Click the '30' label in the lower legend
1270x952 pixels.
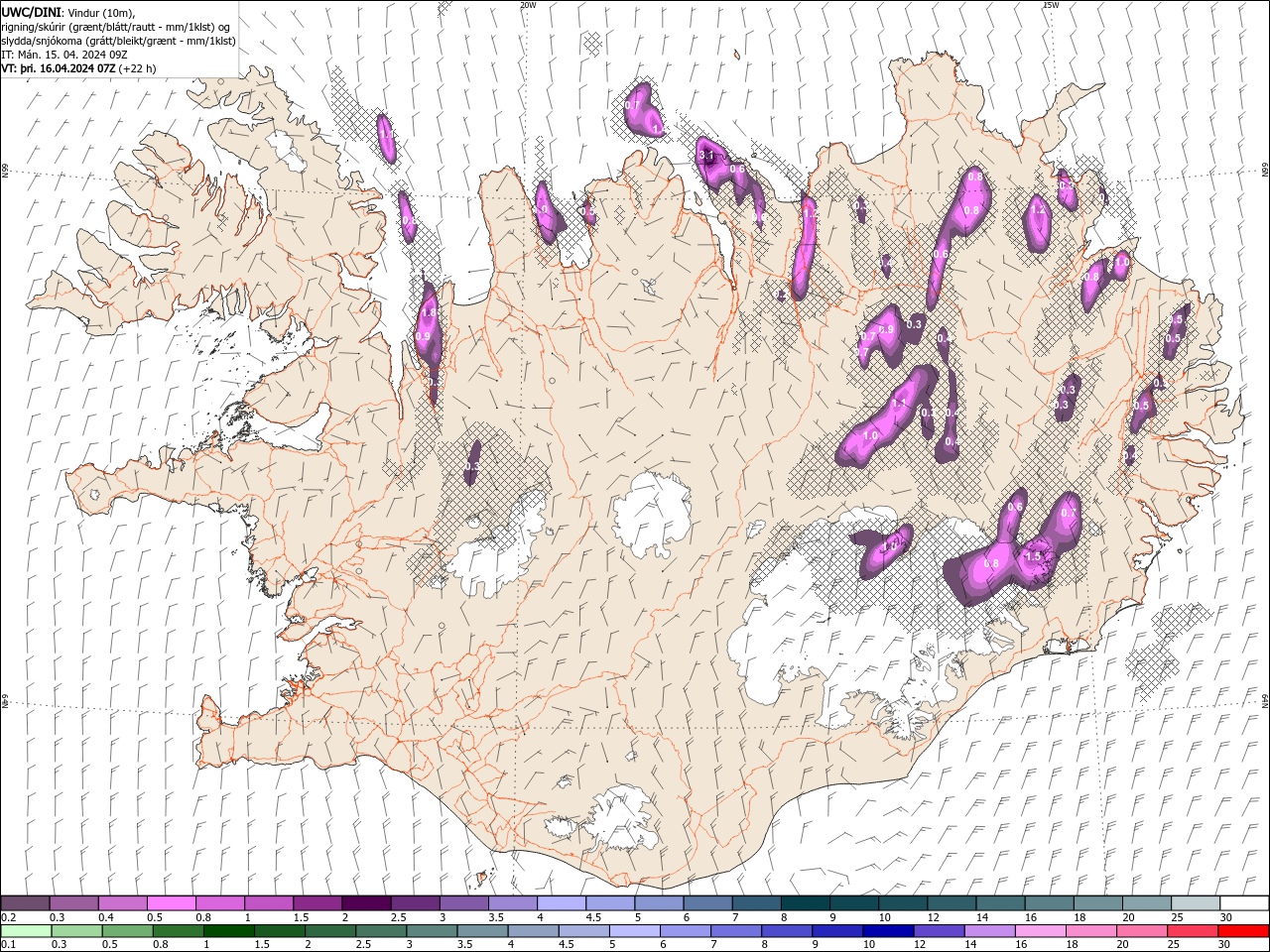[1224, 944]
